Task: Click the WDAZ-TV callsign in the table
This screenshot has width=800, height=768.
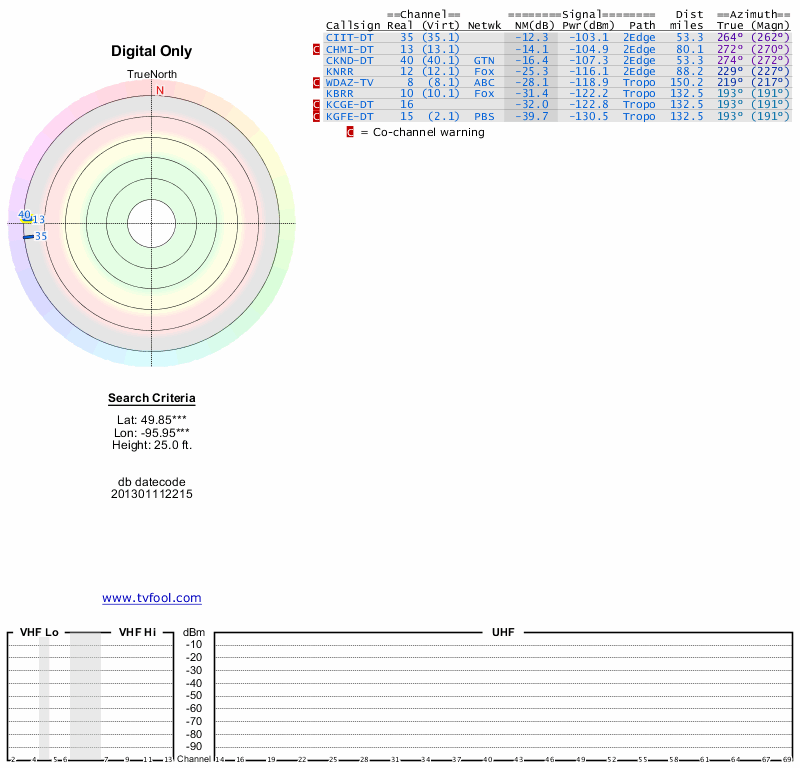Action: pos(349,82)
